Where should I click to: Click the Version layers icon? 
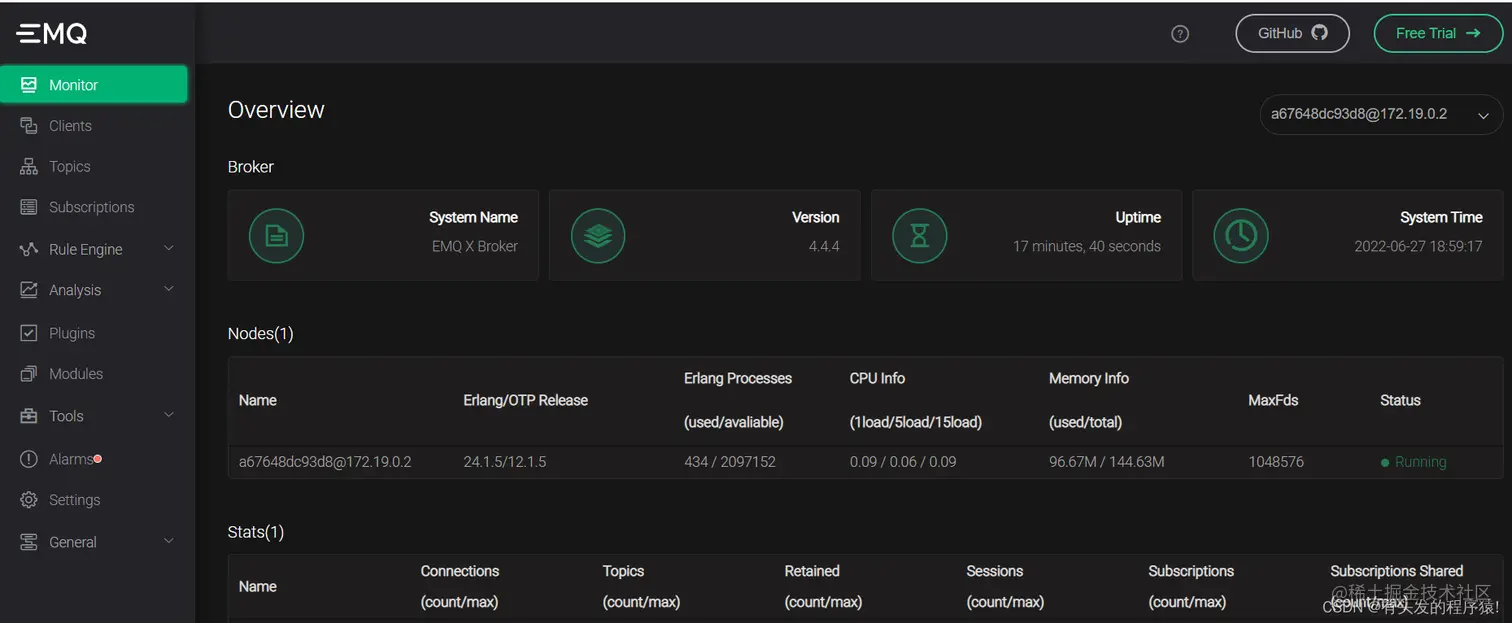[598, 236]
